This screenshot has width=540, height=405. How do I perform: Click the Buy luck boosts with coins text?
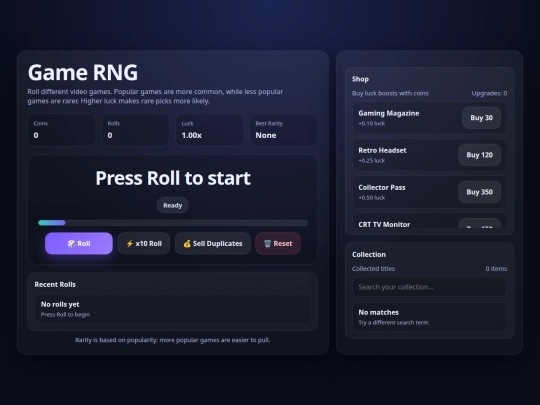(390, 93)
